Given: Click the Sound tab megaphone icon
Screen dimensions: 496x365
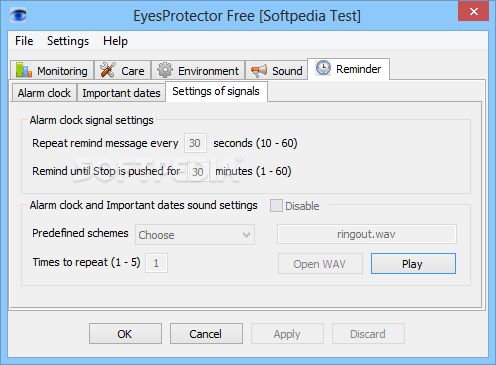Looking at the screenshot, I should click(x=259, y=70).
